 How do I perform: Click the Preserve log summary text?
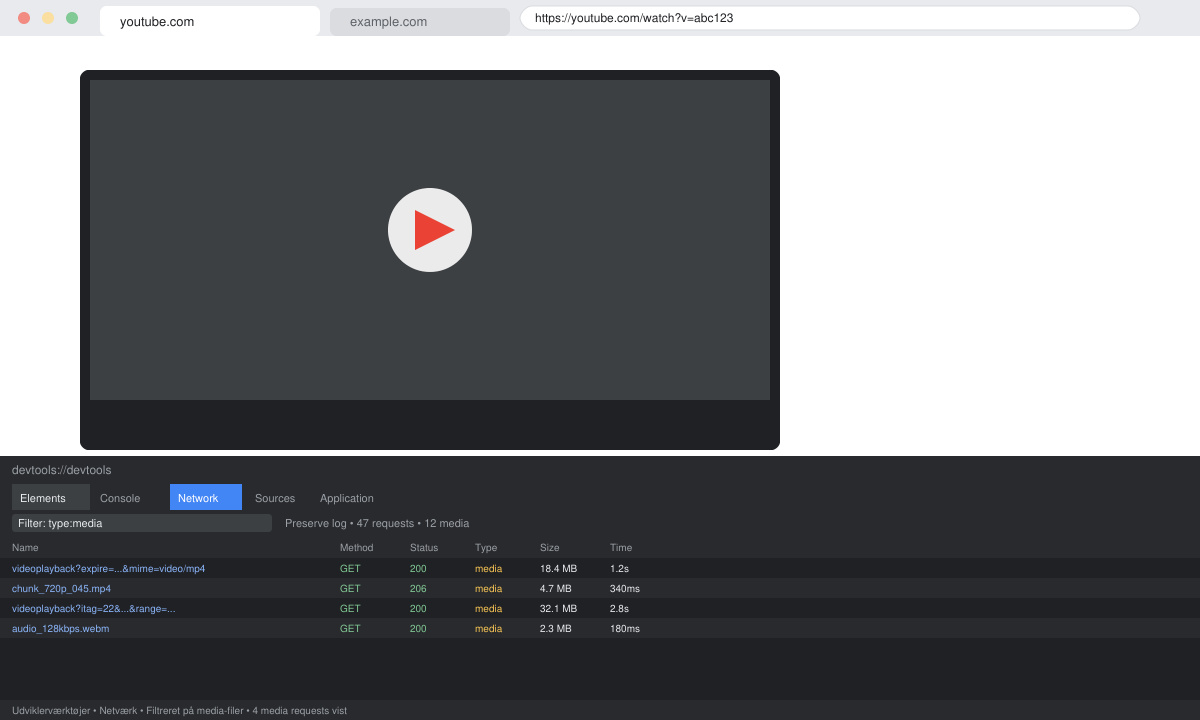[377, 523]
